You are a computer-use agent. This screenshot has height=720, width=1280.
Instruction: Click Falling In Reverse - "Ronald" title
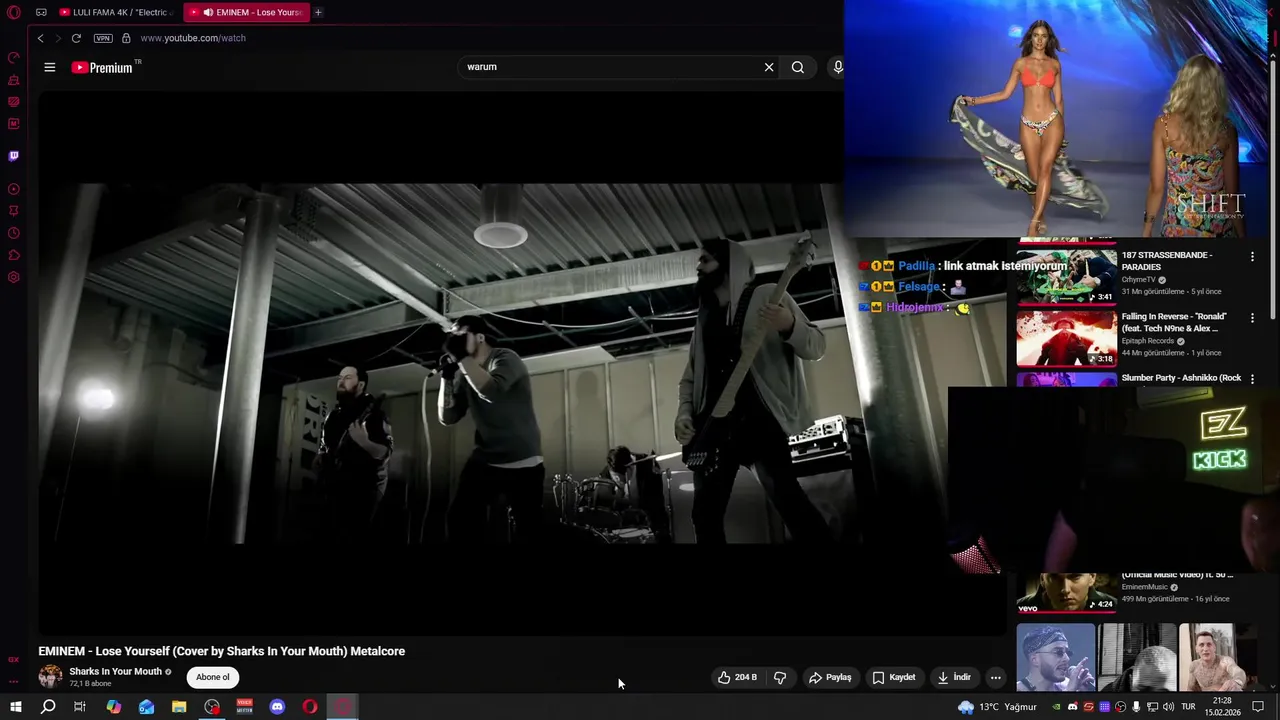click(x=1174, y=322)
